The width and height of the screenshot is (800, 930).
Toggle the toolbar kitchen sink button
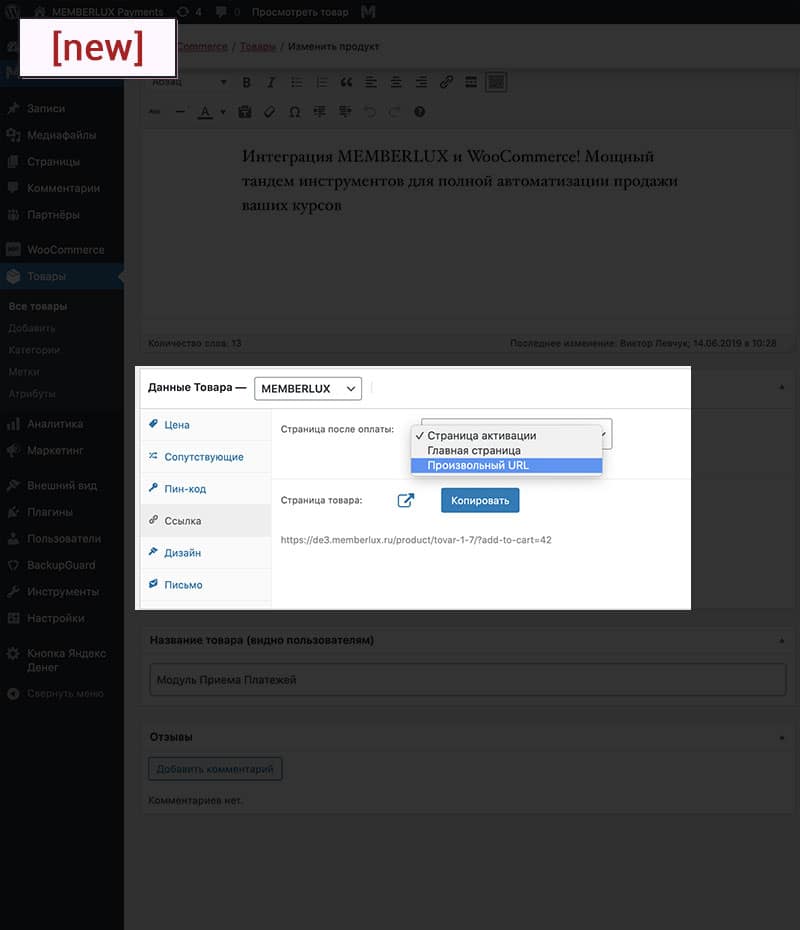pos(496,82)
